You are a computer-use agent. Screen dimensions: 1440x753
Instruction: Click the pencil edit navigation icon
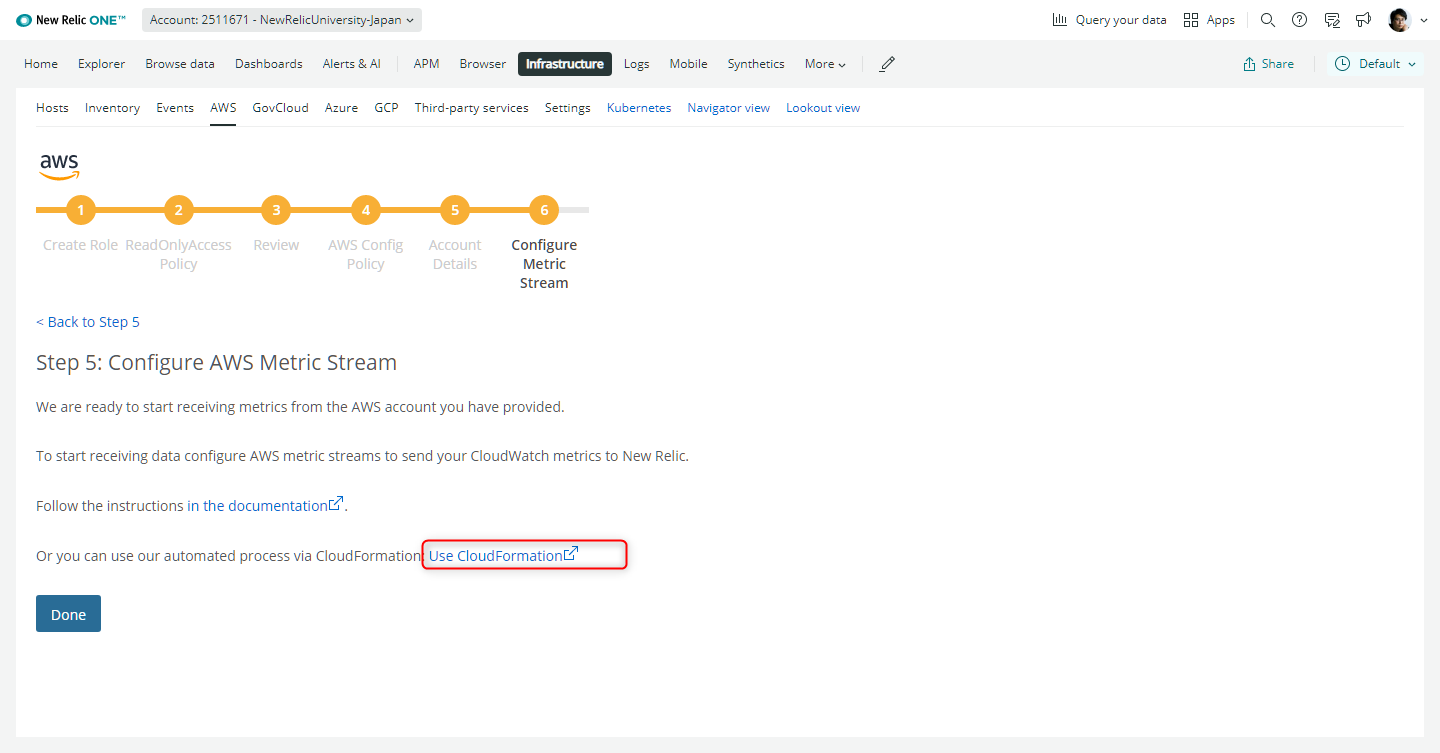[x=887, y=64]
